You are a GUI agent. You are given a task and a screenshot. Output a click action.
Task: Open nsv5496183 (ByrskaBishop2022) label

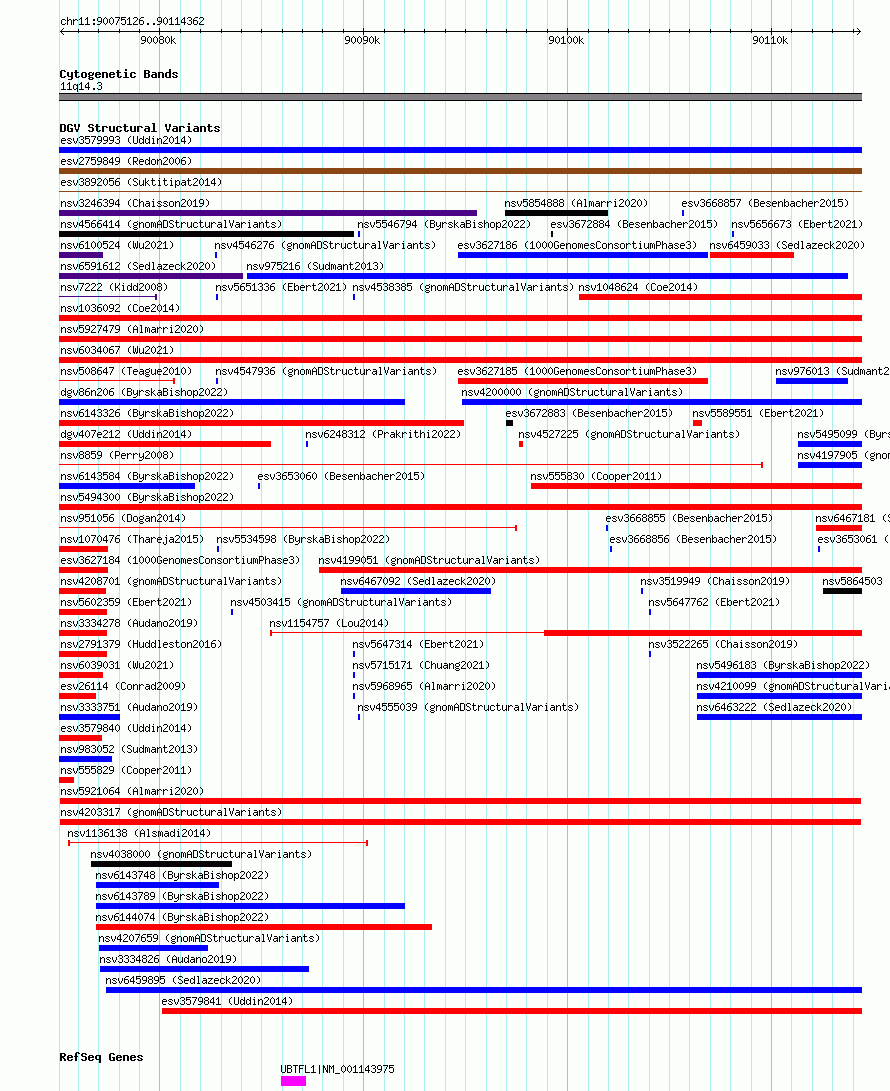[784, 664]
